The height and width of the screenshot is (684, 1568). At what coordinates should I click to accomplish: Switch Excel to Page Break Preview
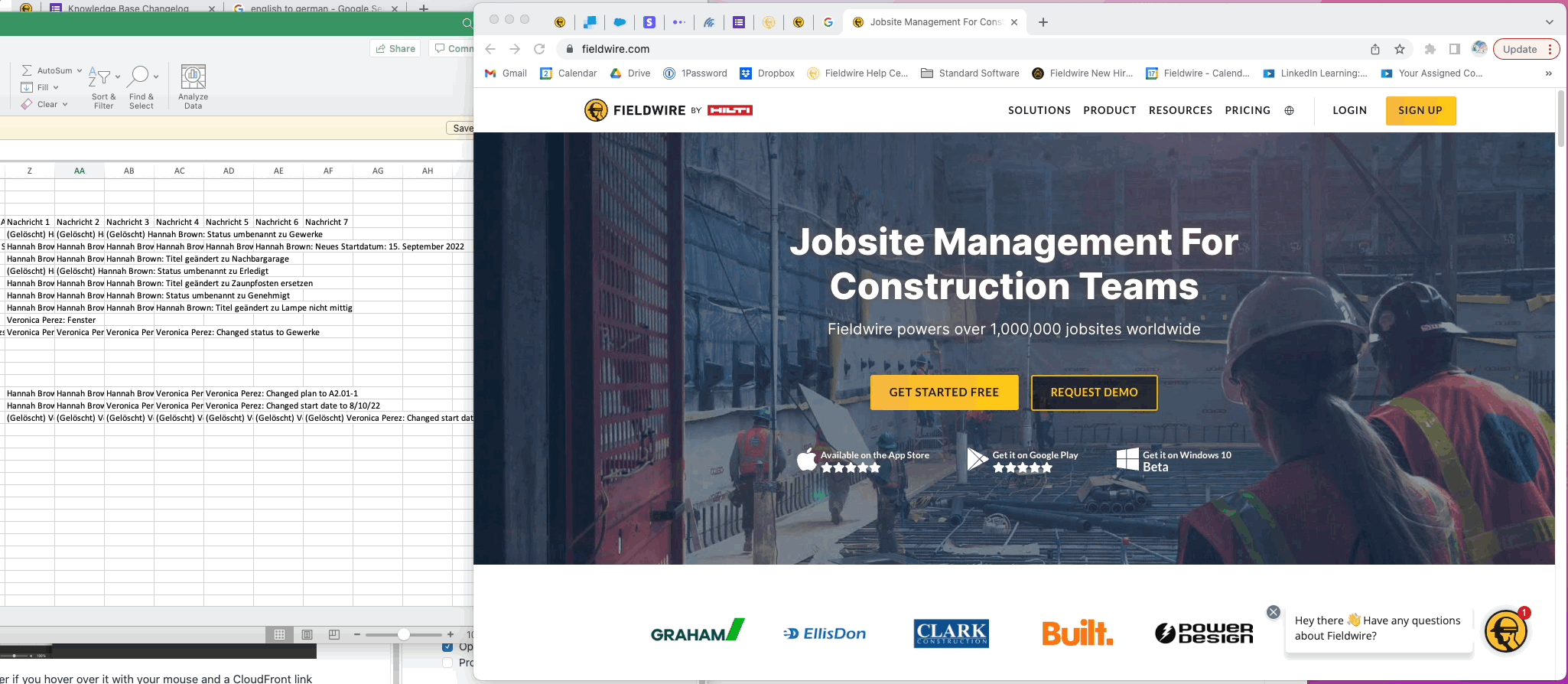pyautogui.click(x=334, y=634)
